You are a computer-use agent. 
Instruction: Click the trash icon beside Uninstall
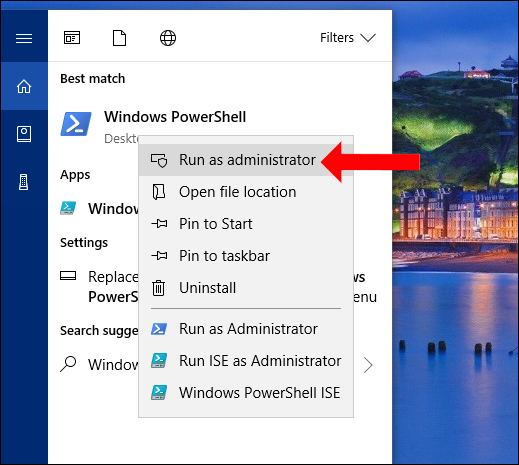158,288
